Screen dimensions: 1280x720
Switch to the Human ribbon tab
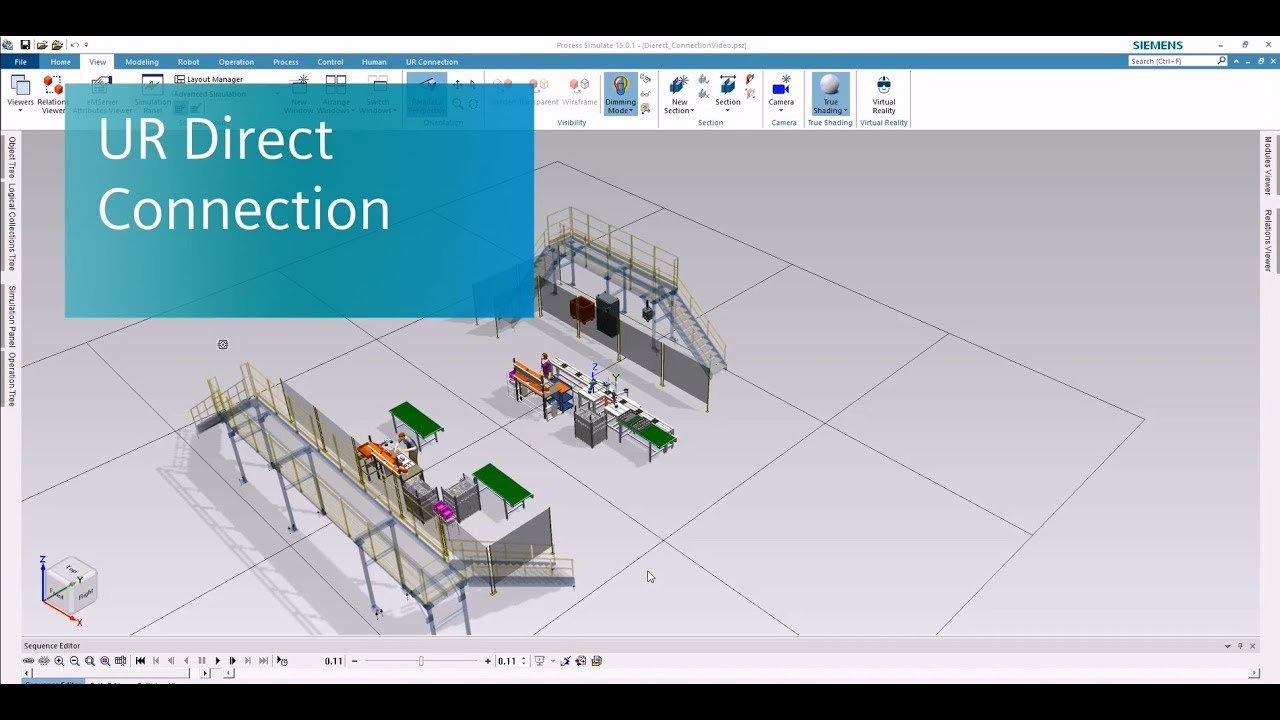coord(374,62)
